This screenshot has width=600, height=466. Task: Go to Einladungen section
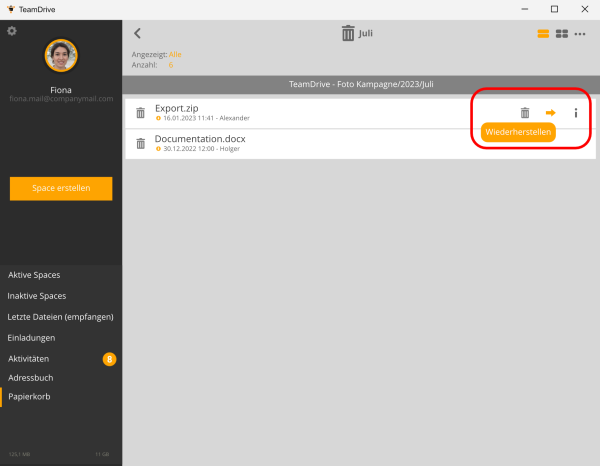[x=31, y=337]
